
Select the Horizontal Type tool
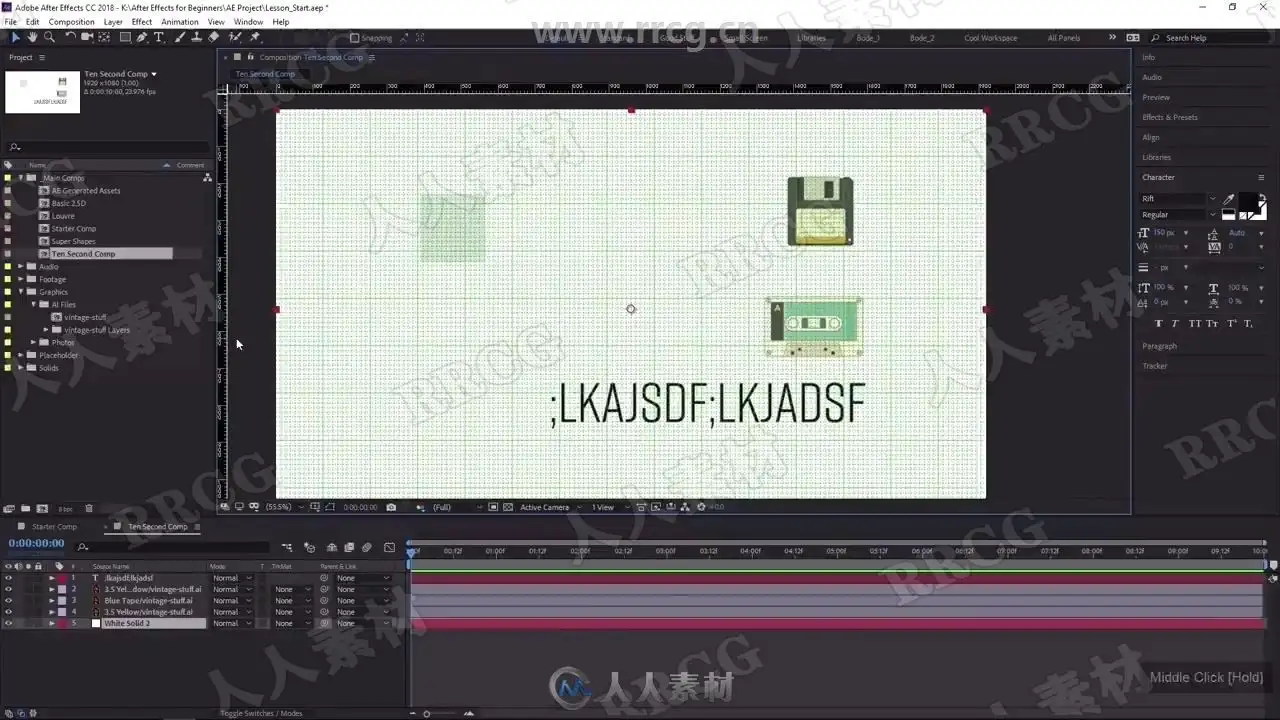(158, 37)
